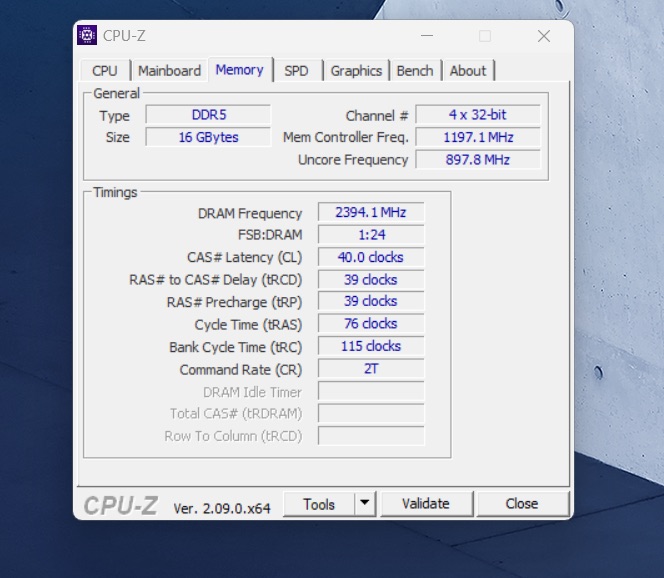This screenshot has height=578, width=664.
Task: Open the Tools dropdown arrow
Action: [365, 503]
